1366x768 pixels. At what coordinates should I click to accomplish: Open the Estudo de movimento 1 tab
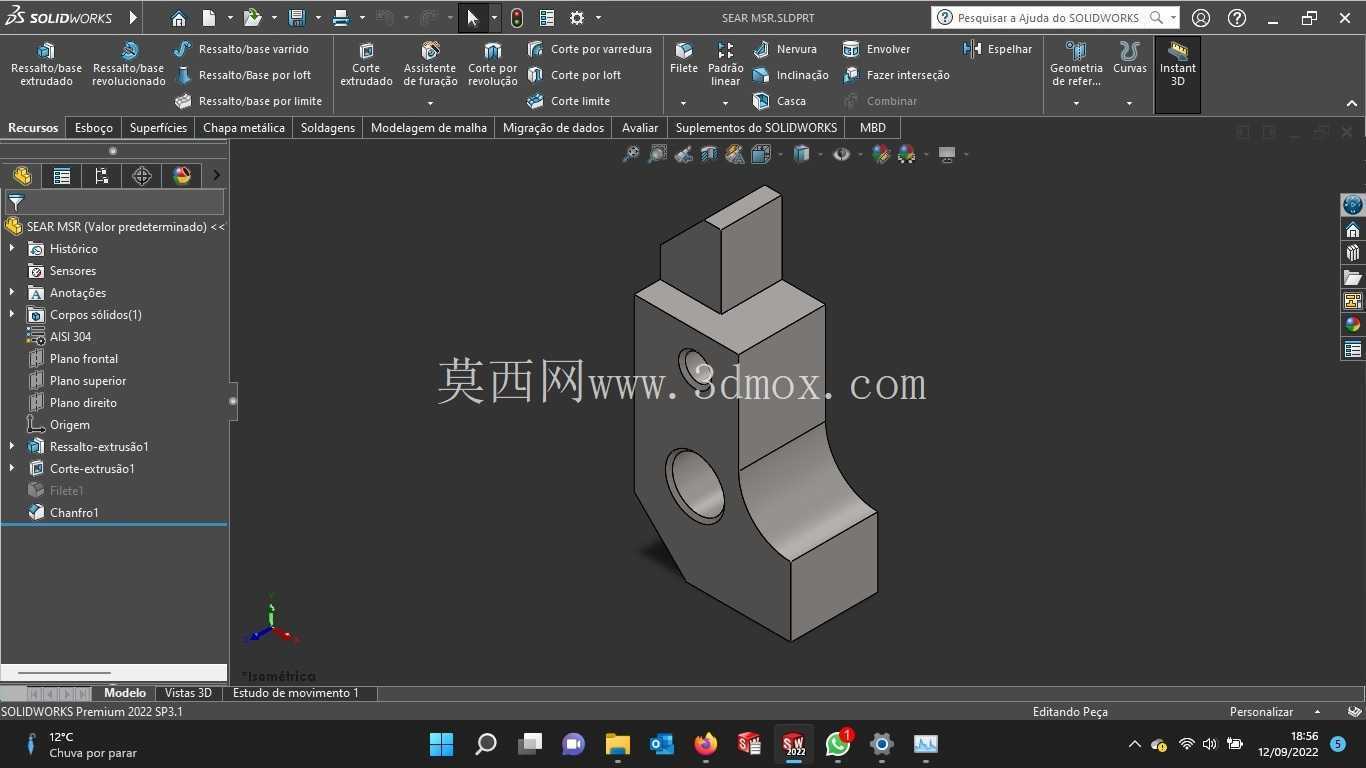[296, 693]
